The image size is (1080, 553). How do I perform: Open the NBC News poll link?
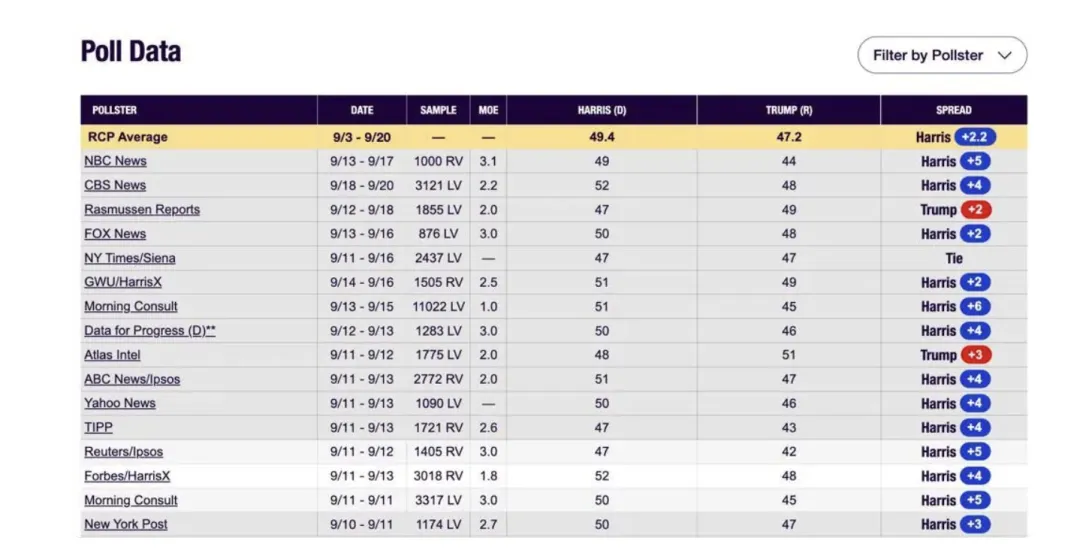(115, 161)
